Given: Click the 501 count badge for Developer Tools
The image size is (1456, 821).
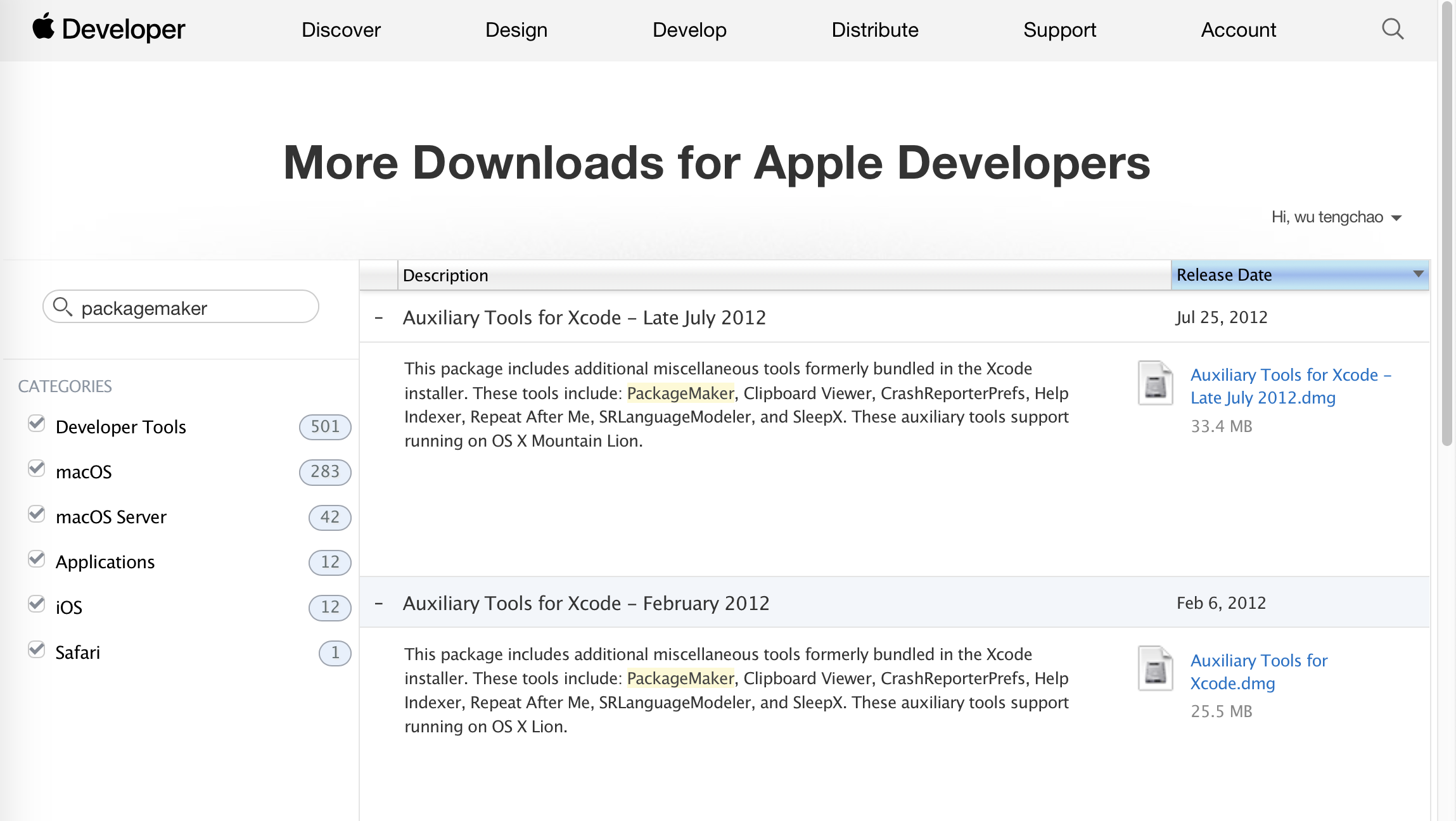Looking at the screenshot, I should (x=324, y=427).
